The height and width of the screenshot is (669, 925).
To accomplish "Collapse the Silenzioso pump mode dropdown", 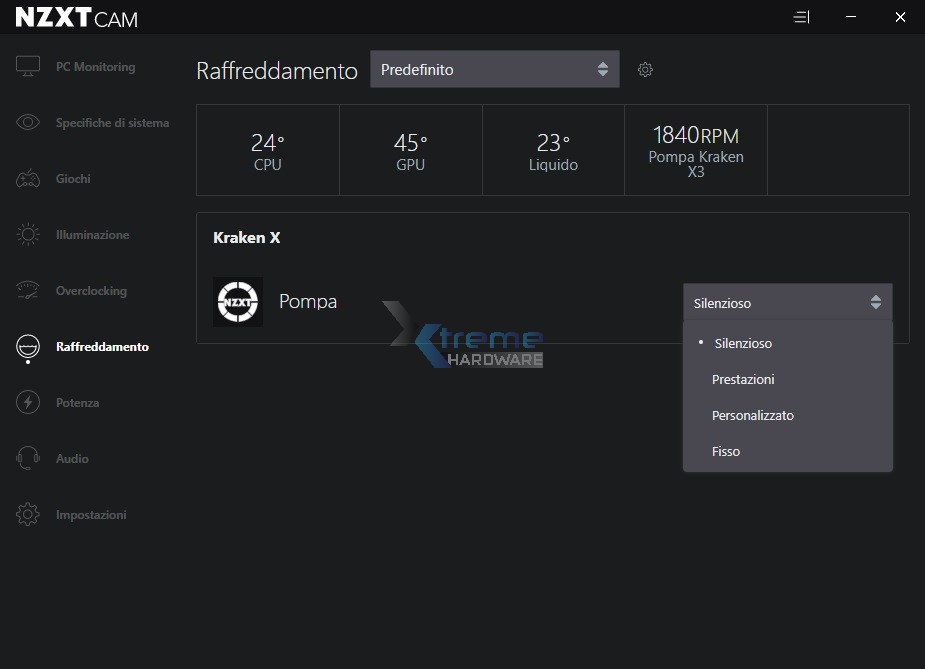I will [787, 303].
